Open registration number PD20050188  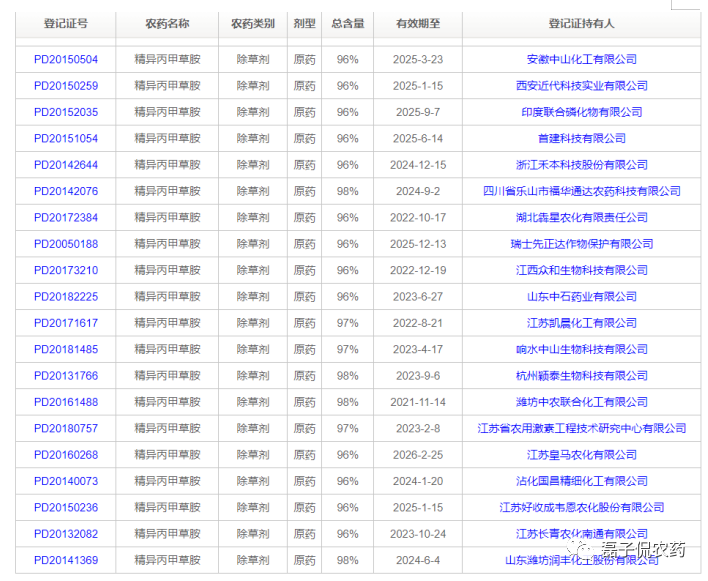[66, 244]
